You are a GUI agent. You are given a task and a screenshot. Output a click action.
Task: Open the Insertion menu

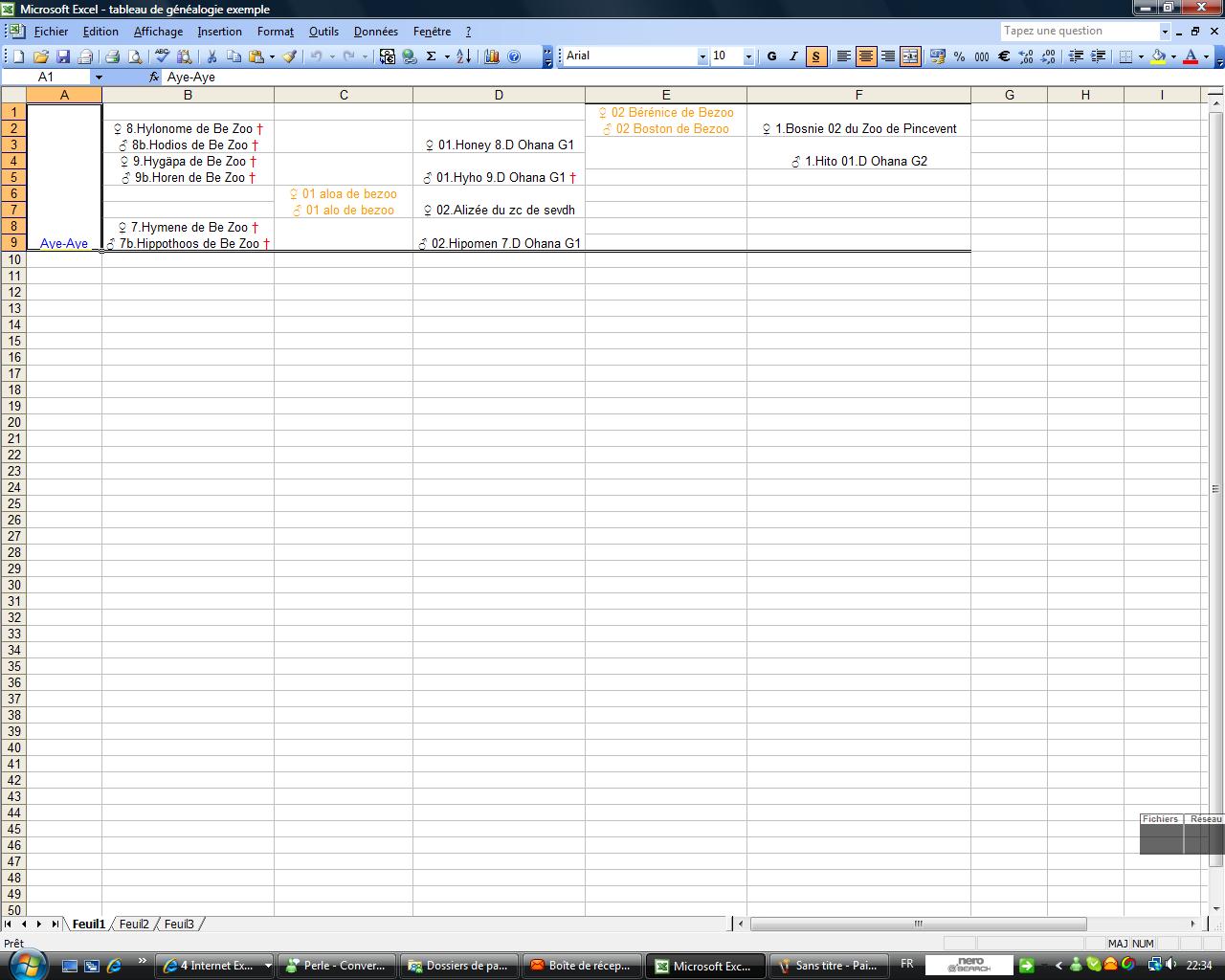(x=219, y=32)
